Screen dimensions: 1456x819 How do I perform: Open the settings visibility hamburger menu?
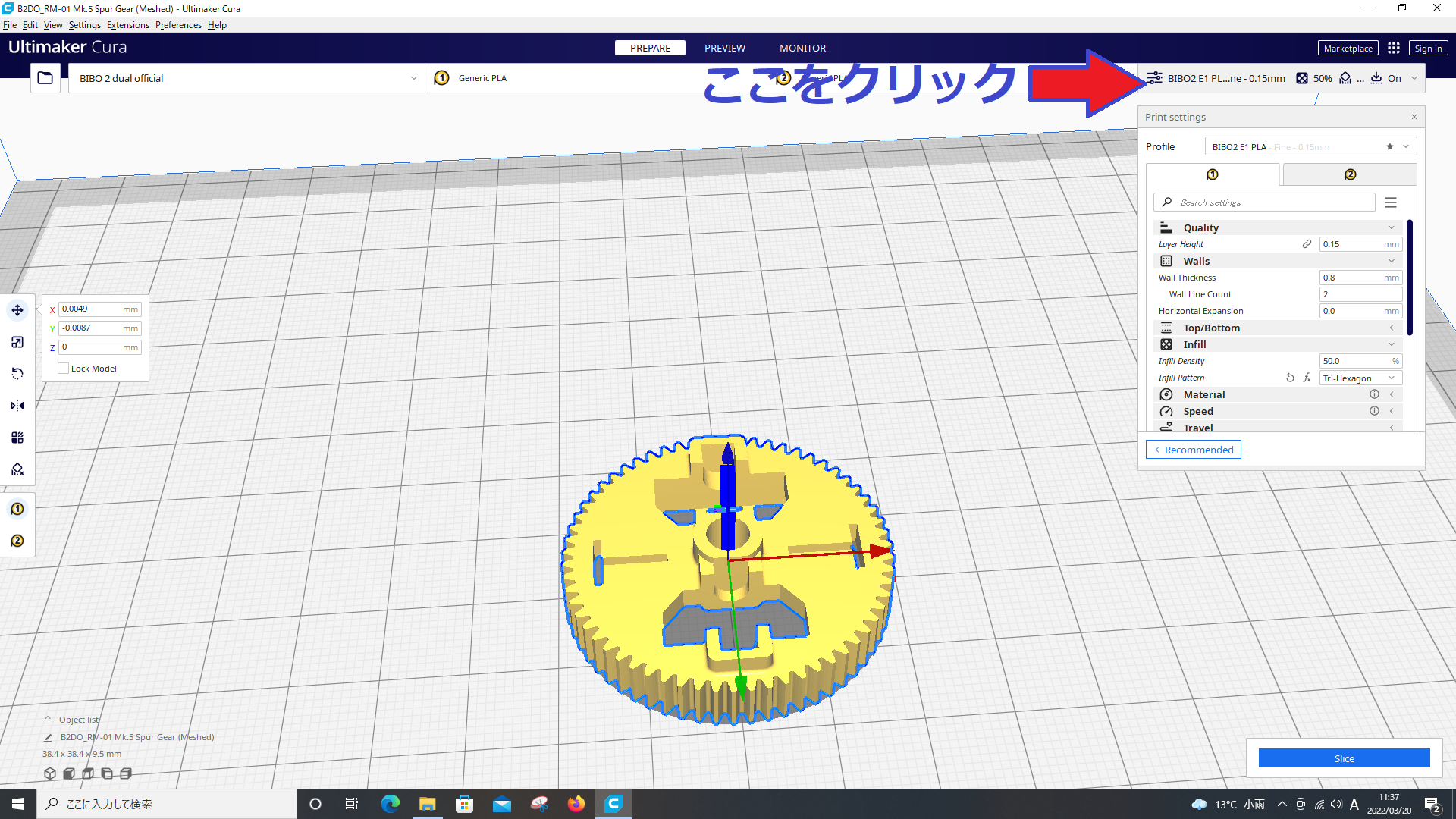[x=1391, y=202]
